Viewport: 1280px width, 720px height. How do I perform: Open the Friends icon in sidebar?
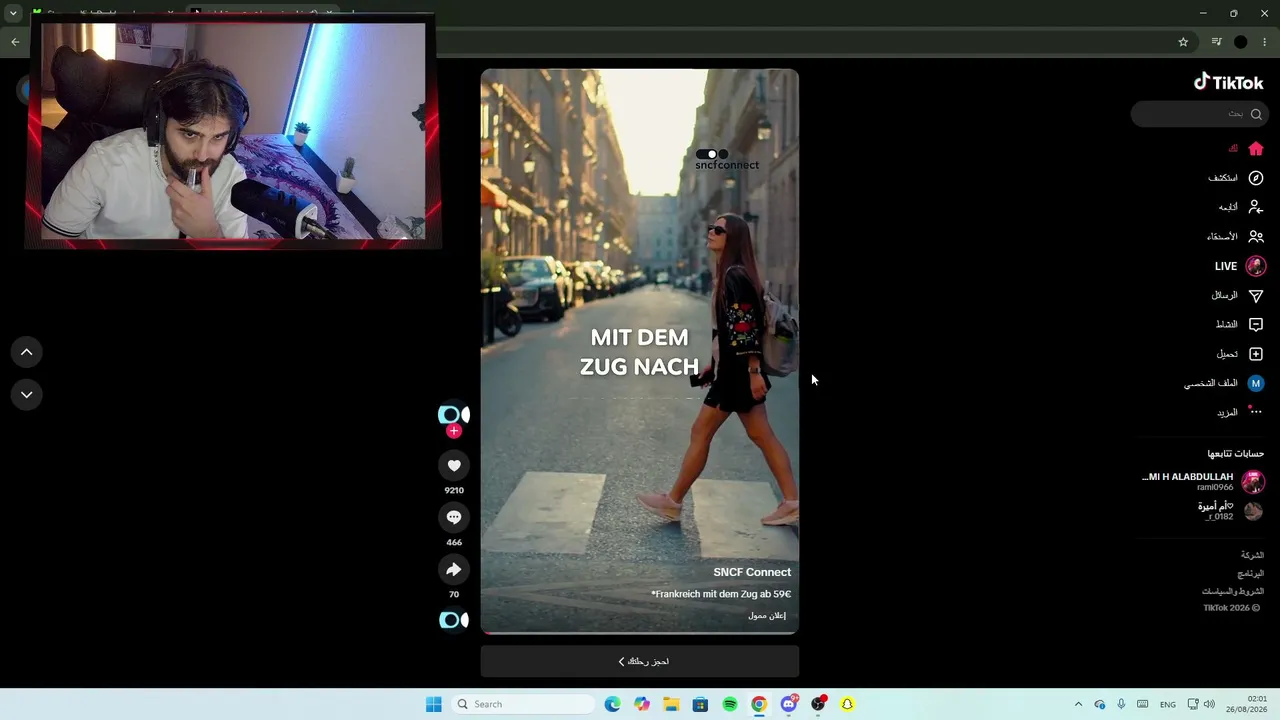[x=1256, y=237]
